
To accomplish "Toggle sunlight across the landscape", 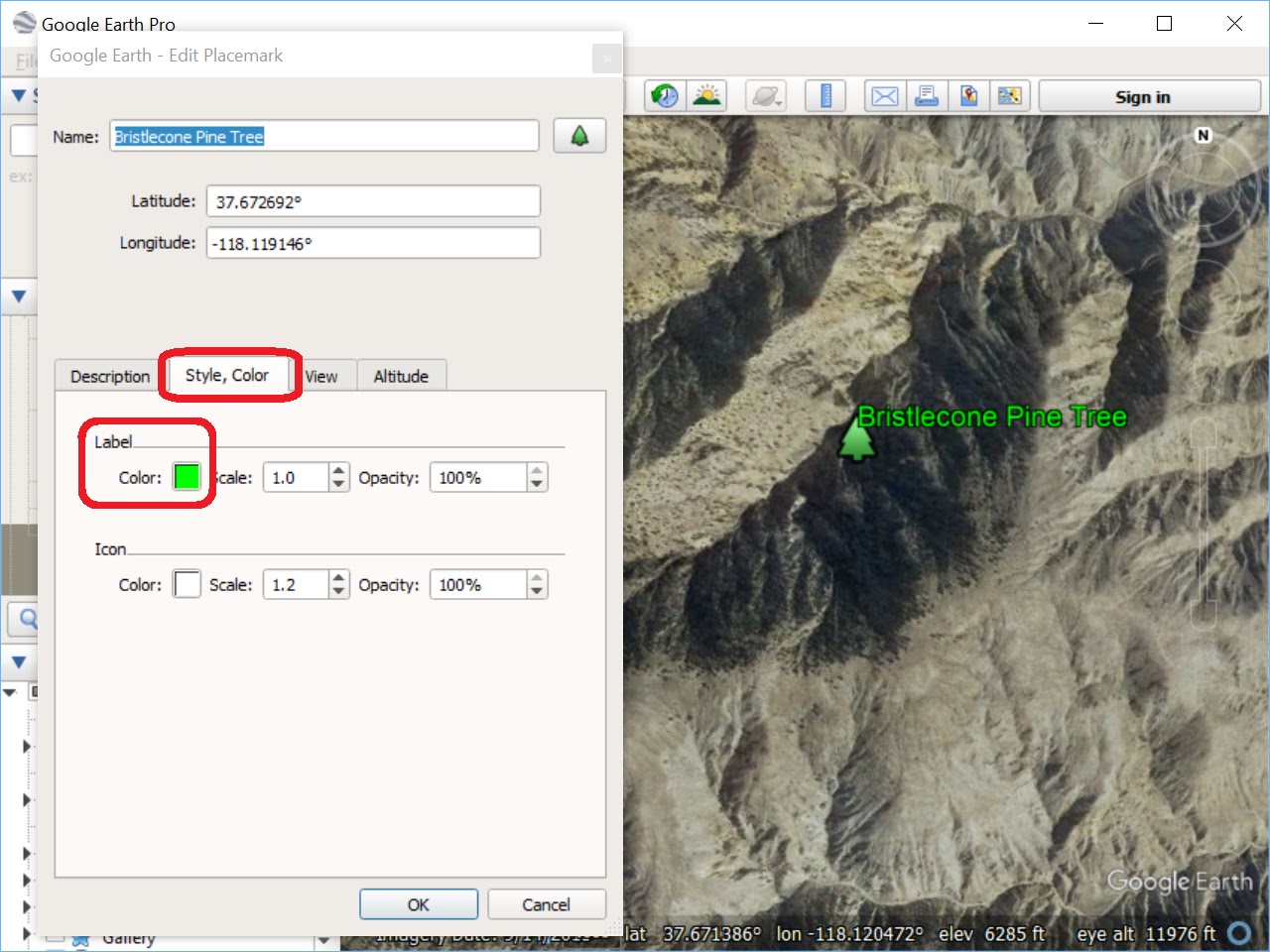I will coord(707,96).
